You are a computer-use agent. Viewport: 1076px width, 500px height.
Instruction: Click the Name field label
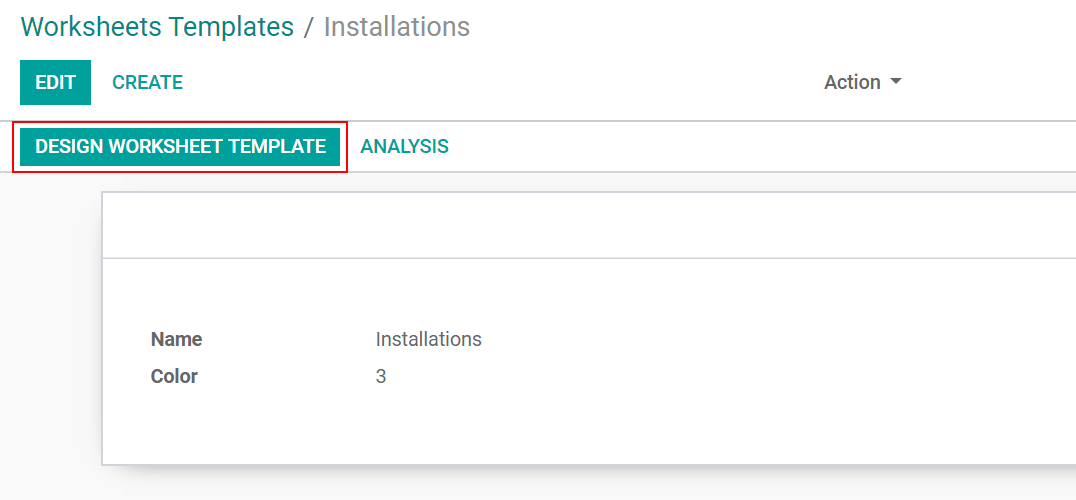point(176,340)
